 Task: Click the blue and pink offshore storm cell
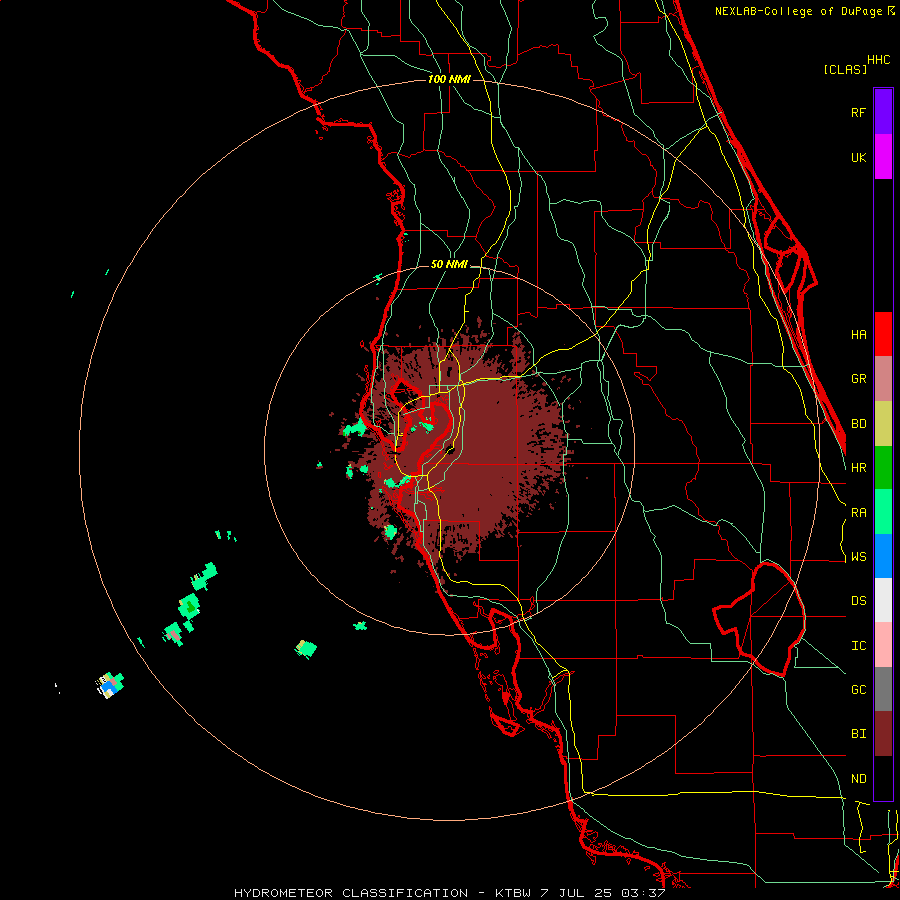pos(110,685)
